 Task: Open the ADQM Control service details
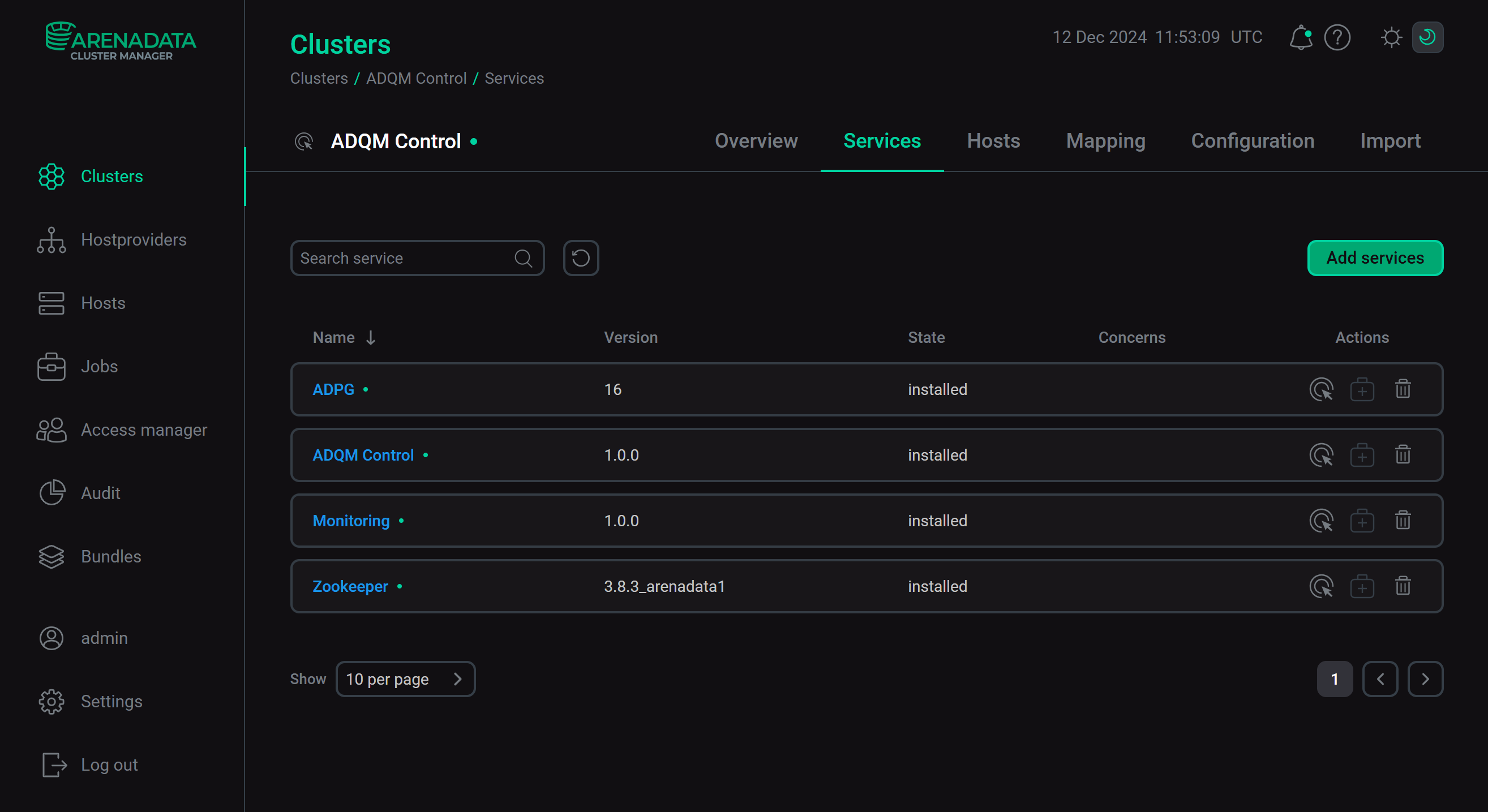click(363, 455)
